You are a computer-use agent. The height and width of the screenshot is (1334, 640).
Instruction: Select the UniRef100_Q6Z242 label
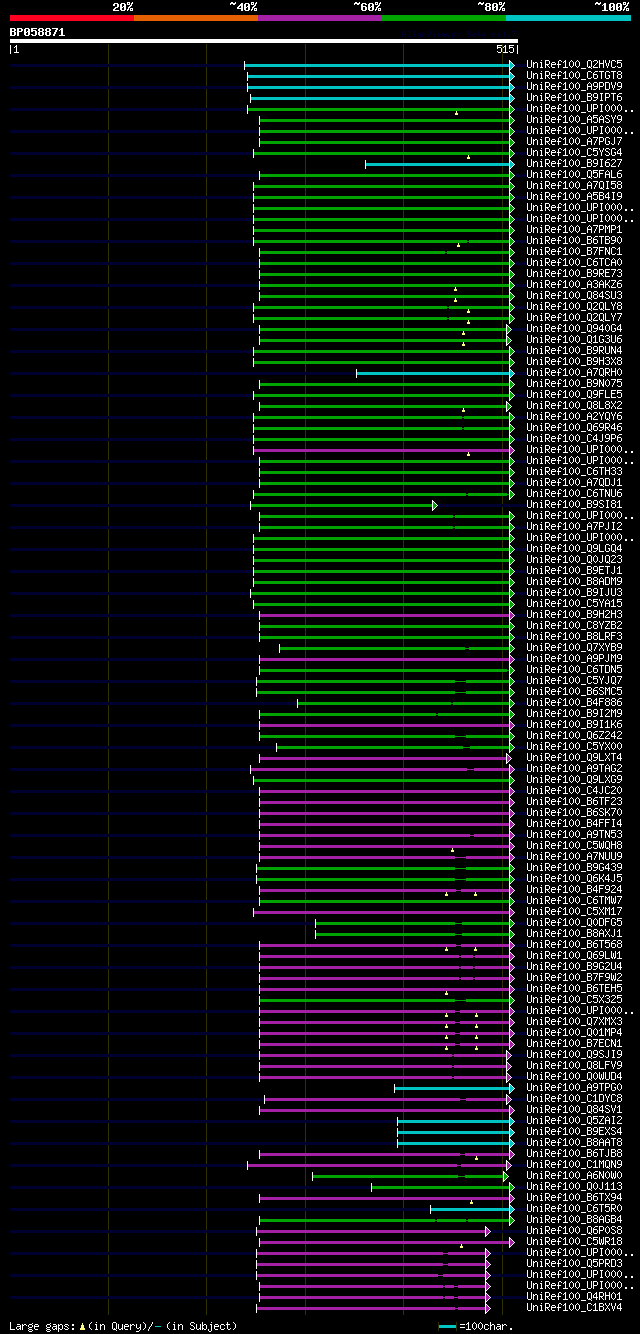coord(574,735)
